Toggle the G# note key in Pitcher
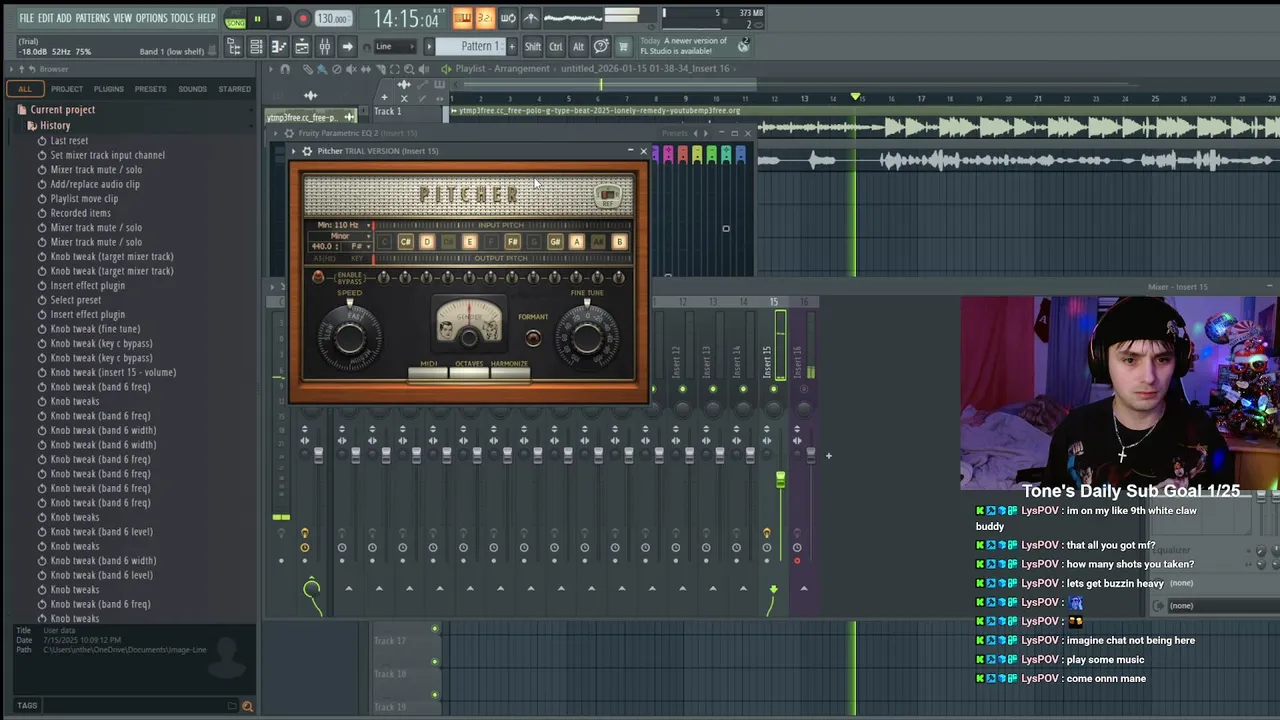 (555, 242)
